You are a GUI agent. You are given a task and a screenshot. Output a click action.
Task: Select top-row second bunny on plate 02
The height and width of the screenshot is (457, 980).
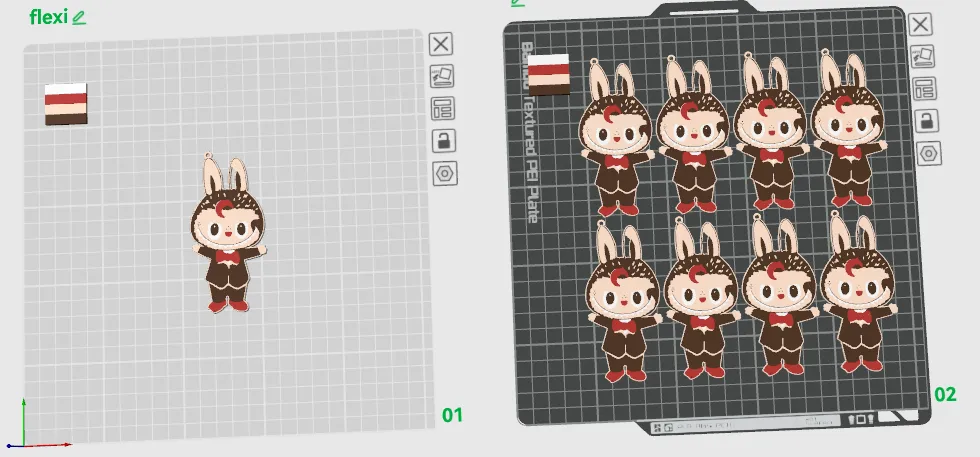tap(694, 134)
